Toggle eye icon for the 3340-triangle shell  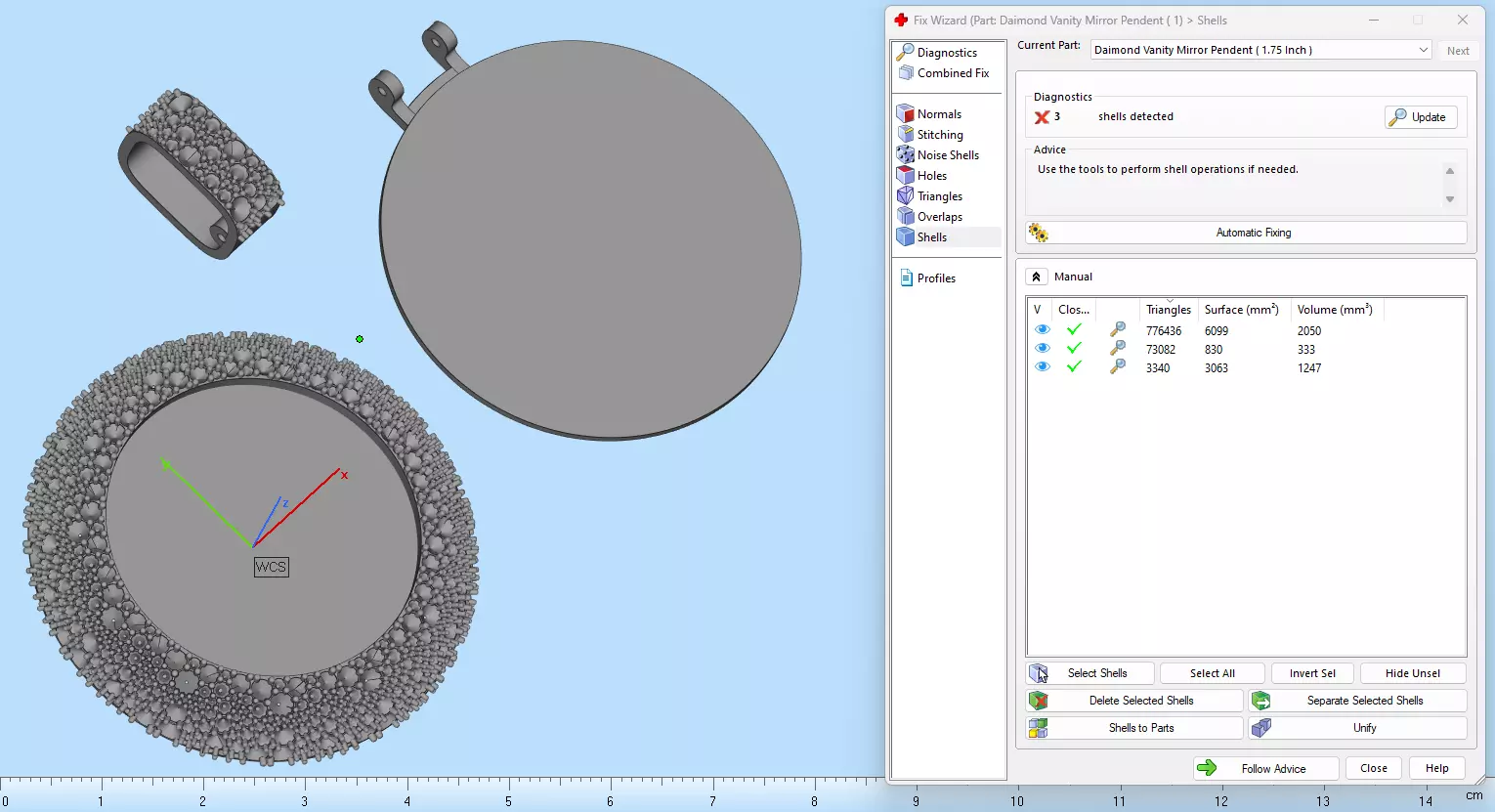[x=1043, y=367]
